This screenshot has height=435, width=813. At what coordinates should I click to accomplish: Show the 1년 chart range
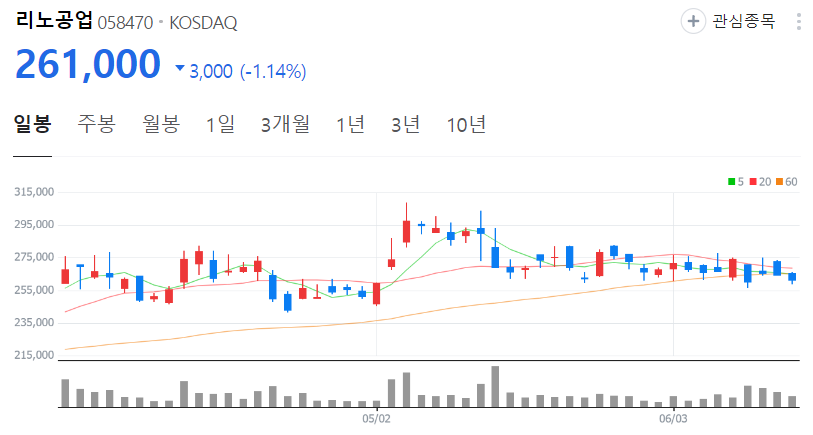[351, 124]
